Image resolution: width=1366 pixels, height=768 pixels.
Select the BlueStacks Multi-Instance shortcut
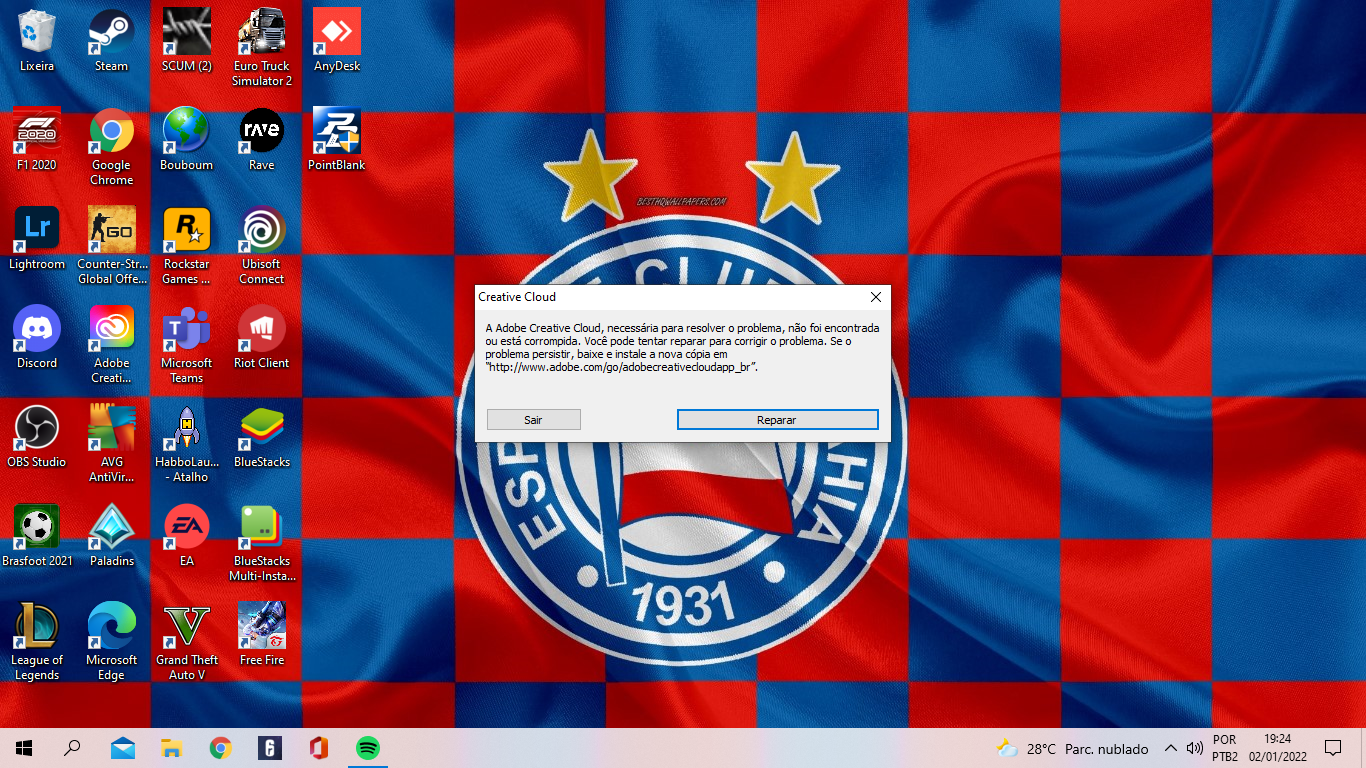[262, 543]
